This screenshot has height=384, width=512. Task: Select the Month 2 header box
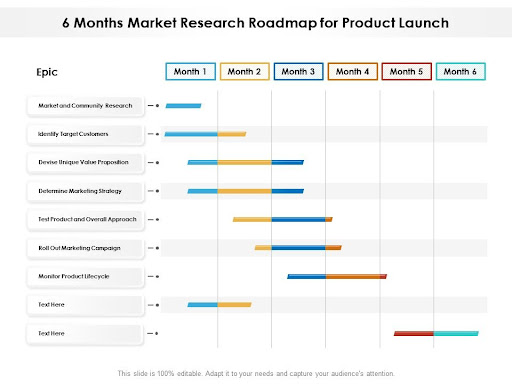[x=244, y=71]
